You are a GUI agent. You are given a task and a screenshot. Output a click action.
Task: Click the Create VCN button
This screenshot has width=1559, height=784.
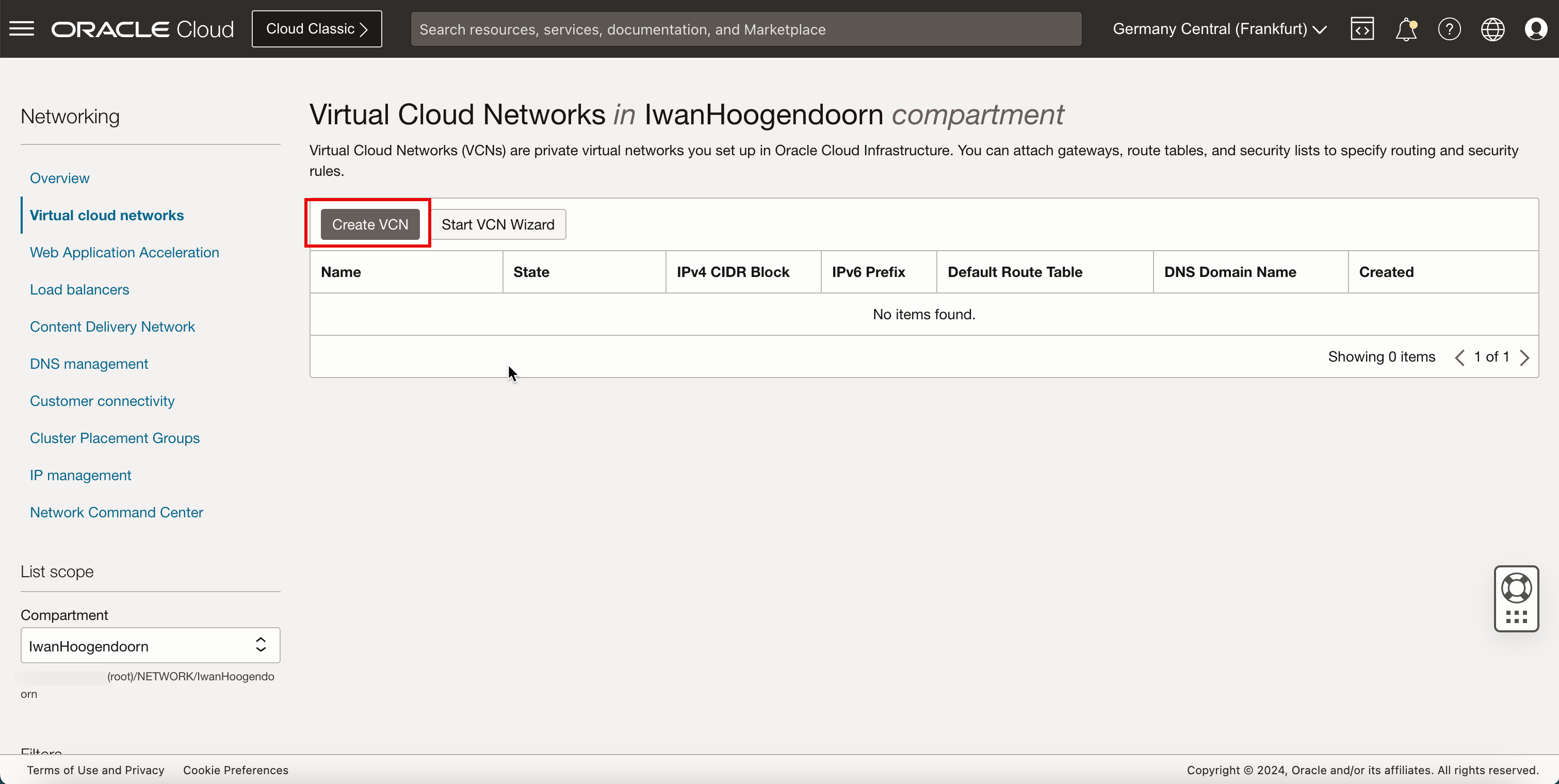370,224
